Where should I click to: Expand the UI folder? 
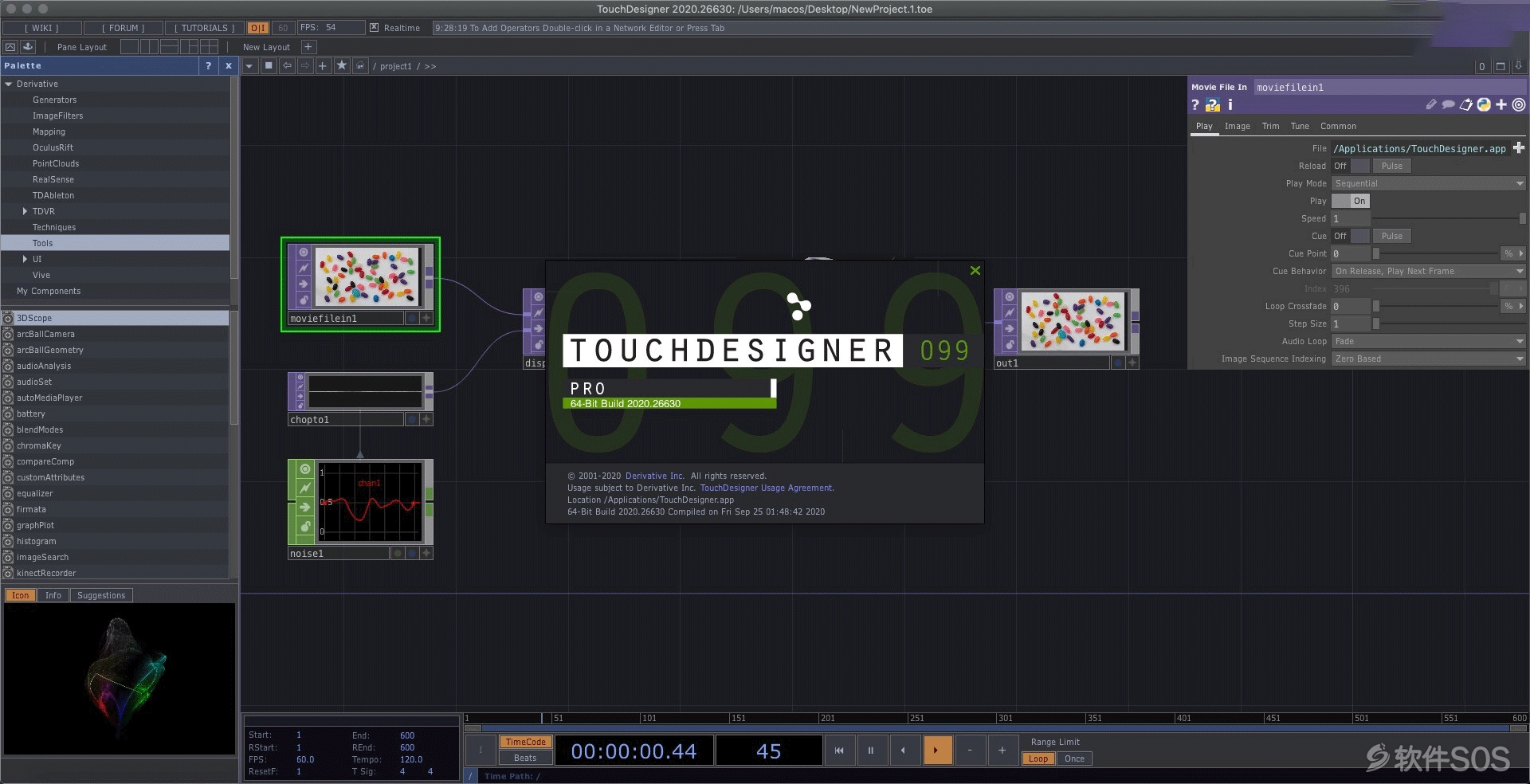coord(25,259)
